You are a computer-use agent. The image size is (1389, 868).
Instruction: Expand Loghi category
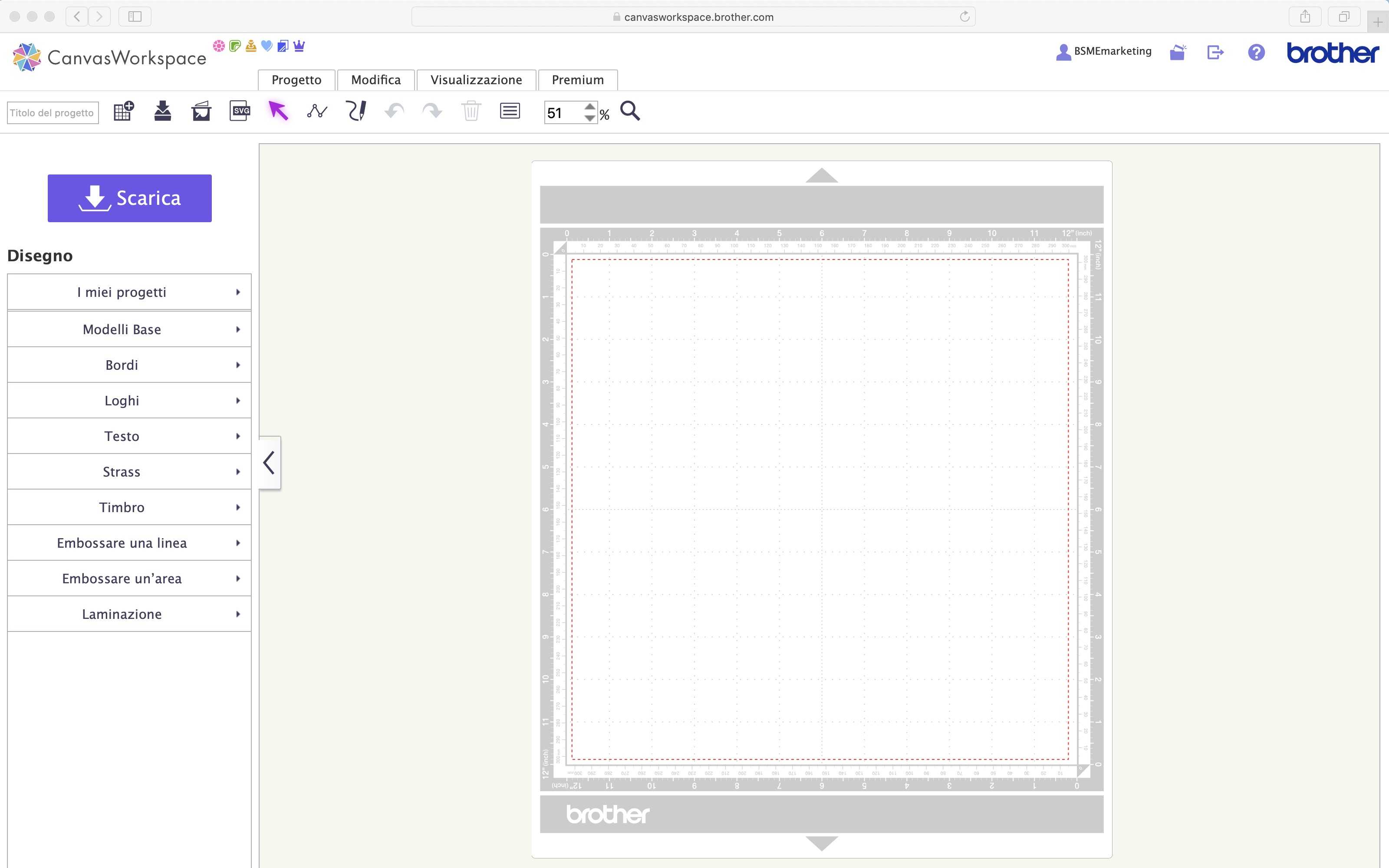[x=129, y=401]
